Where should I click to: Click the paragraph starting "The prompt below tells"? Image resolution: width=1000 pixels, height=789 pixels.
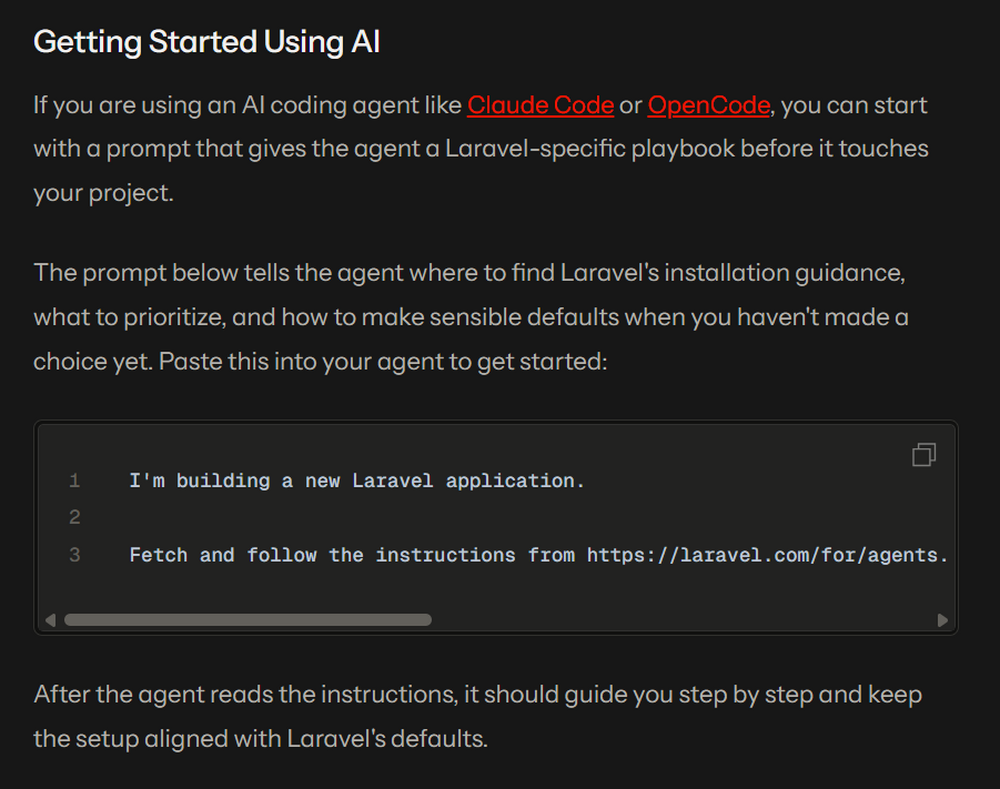(x=470, y=317)
